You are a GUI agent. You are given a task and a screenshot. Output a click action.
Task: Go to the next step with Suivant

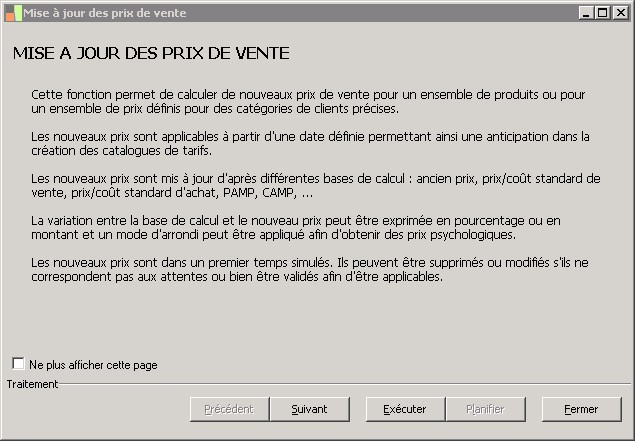point(309,409)
